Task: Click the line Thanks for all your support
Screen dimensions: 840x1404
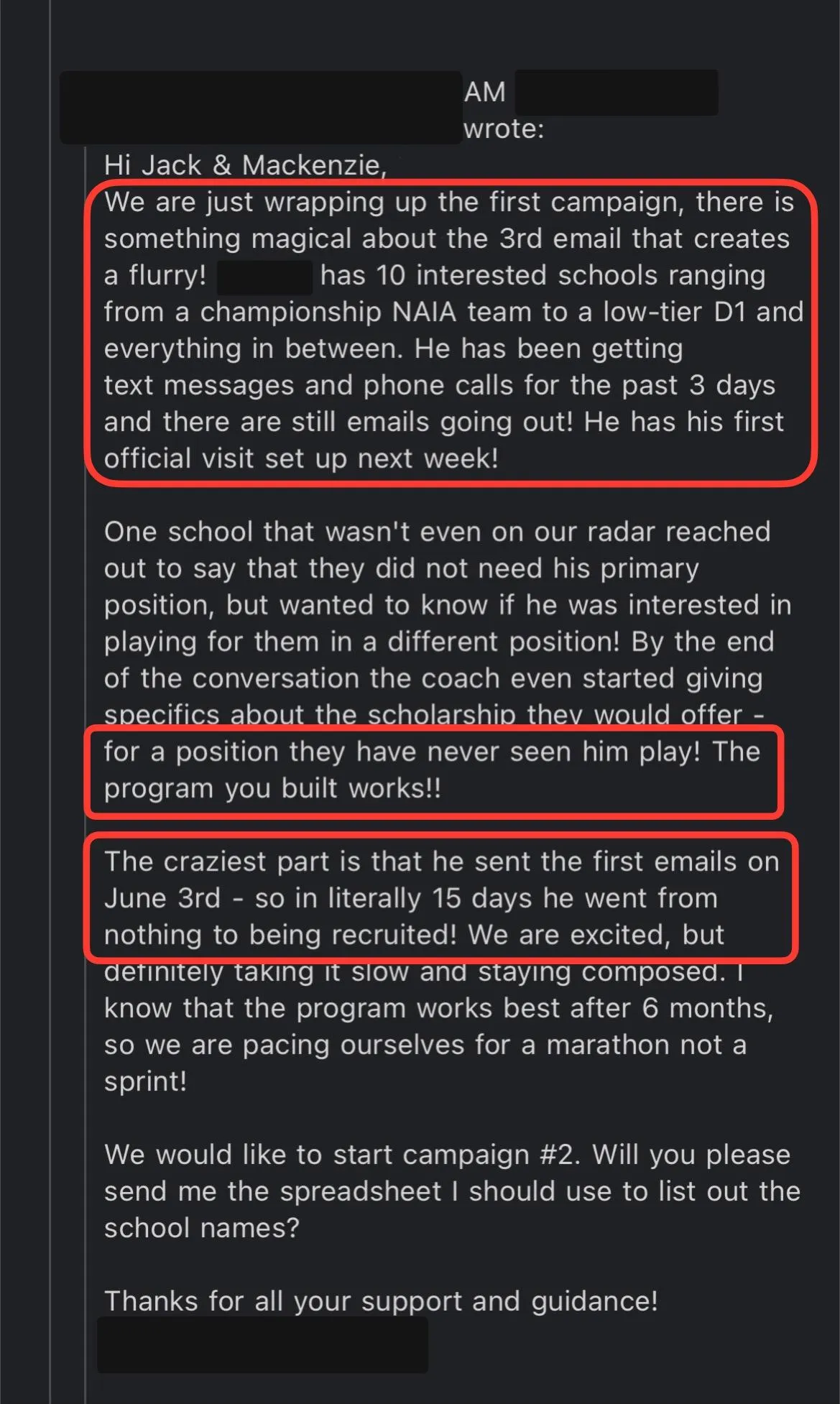Action: tap(381, 1301)
